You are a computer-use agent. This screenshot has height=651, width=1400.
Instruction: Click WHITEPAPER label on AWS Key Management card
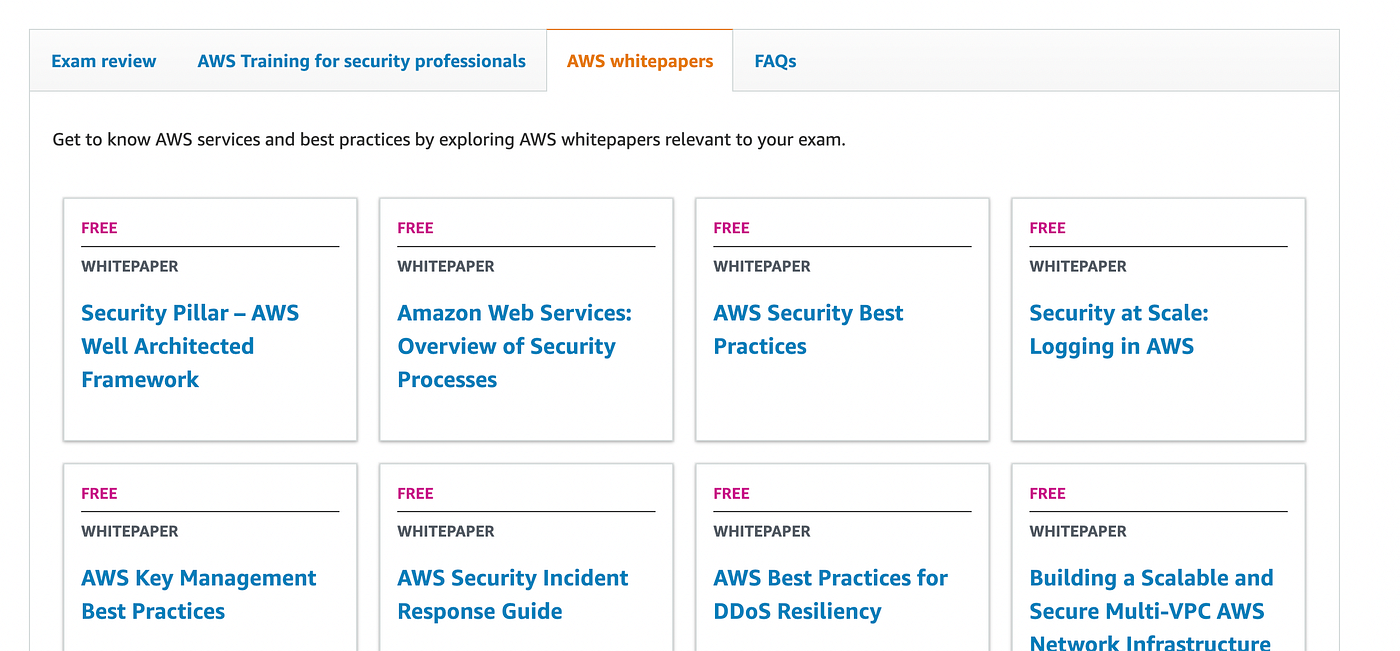[130, 531]
